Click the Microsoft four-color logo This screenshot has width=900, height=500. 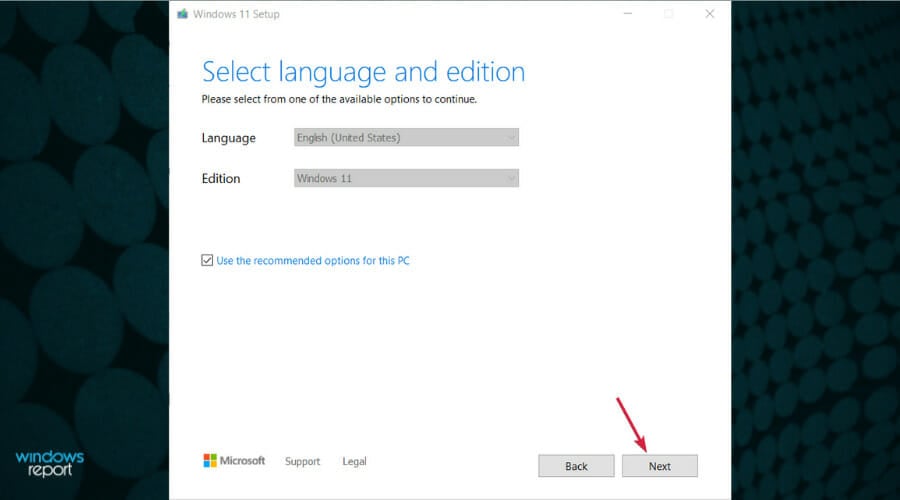click(210, 460)
